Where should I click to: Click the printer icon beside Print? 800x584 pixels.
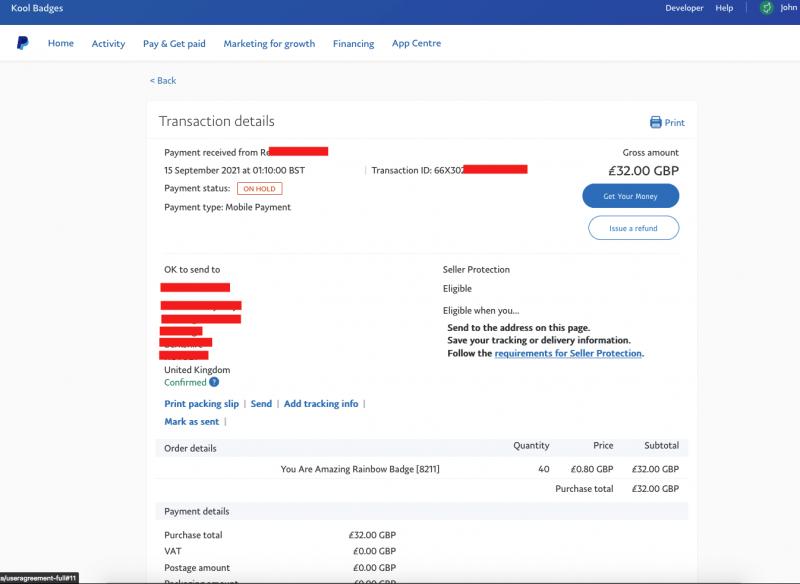(656, 122)
